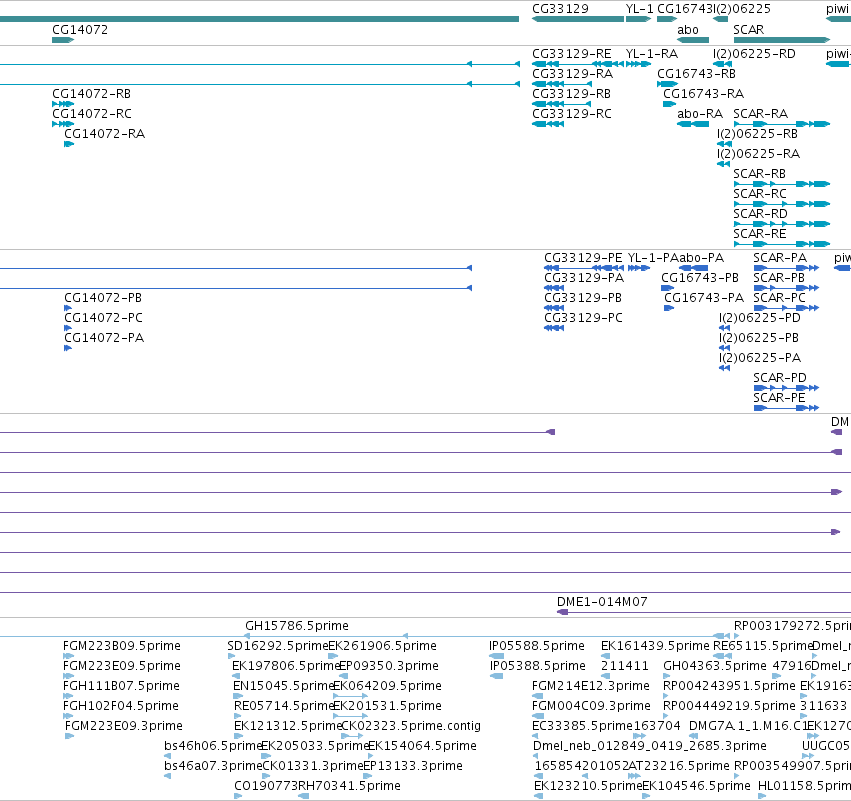Select protein SCAR-PB
This screenshot has width=851, height=801.
[x=779, y=278]
